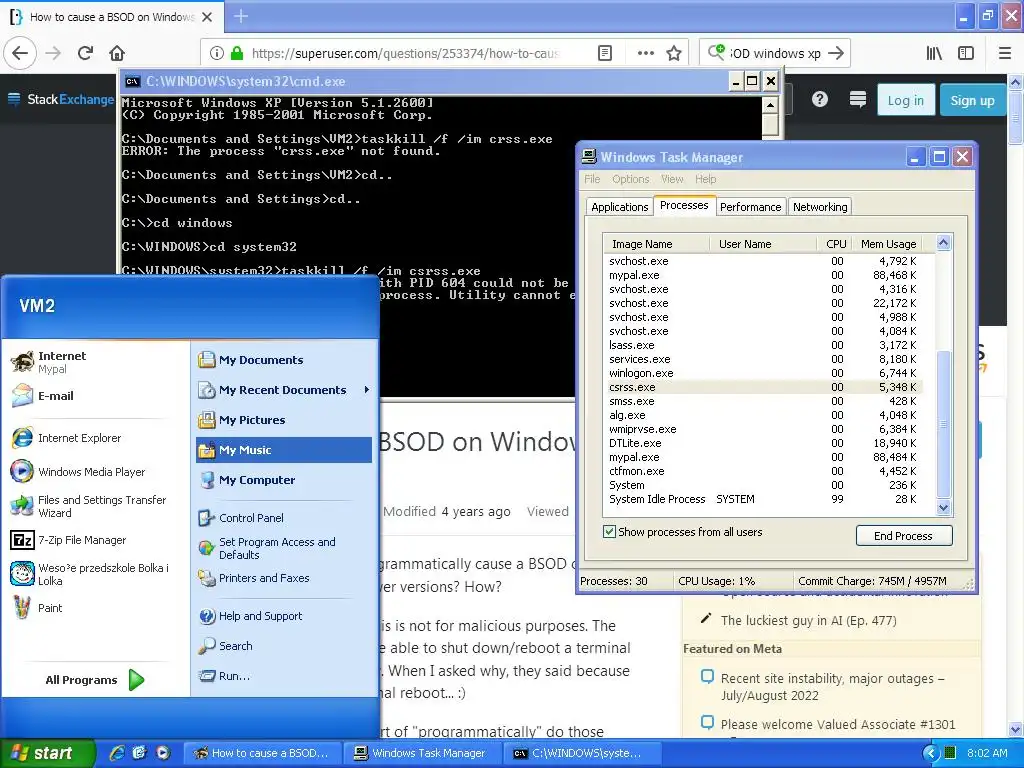Open the browser Library icon
This screenshot has height=768, width=1024.
[x=934, y=53]
